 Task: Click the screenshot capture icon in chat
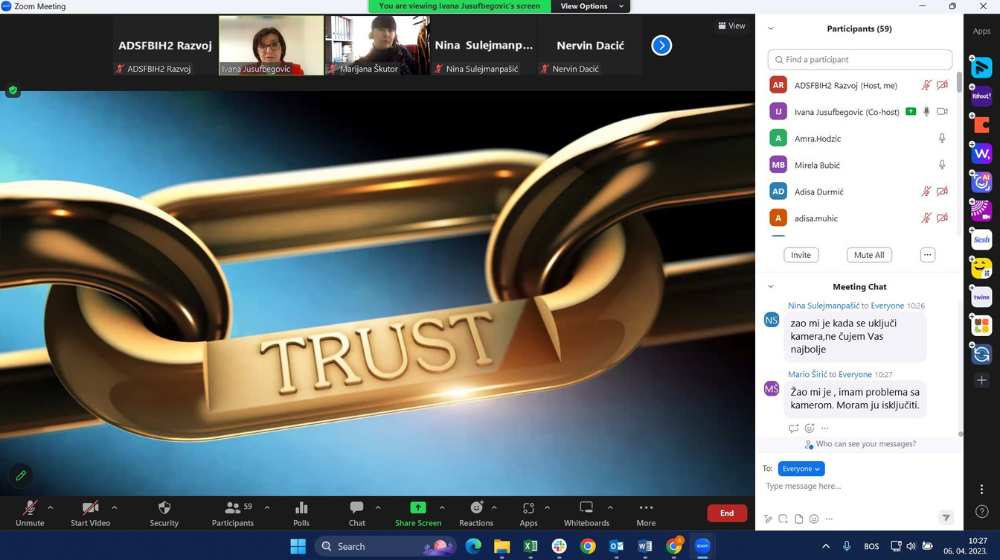[783, 519]
